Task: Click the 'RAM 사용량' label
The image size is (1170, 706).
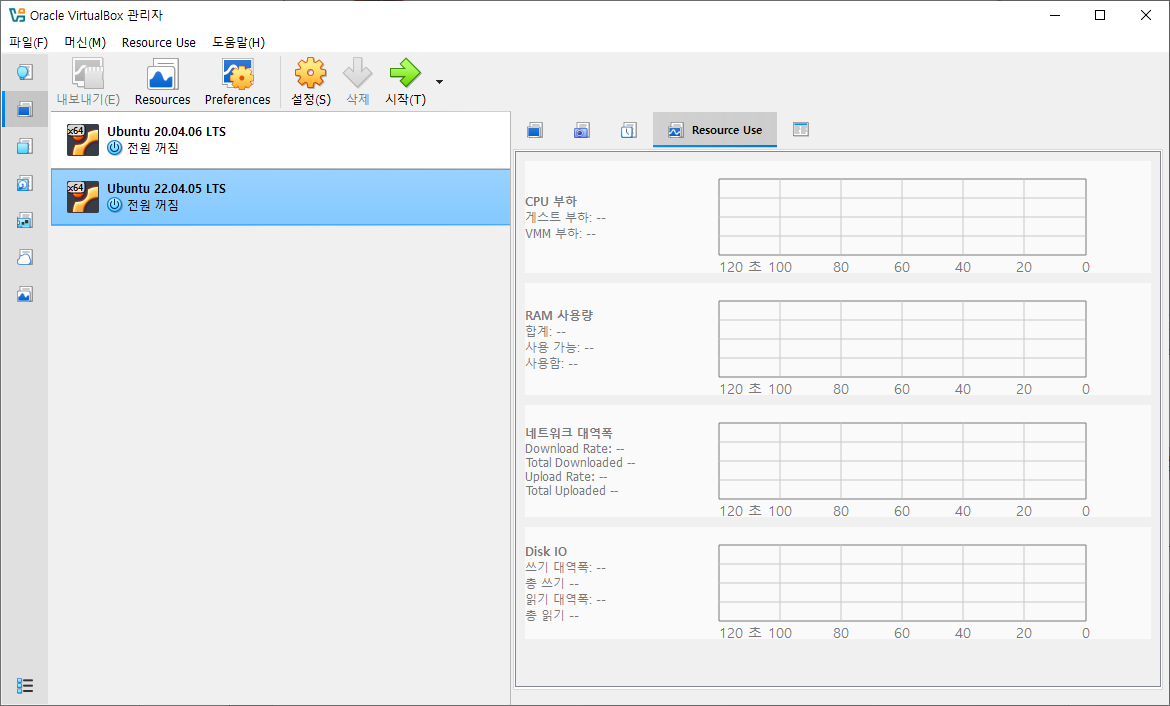Action: click(559, 316)
